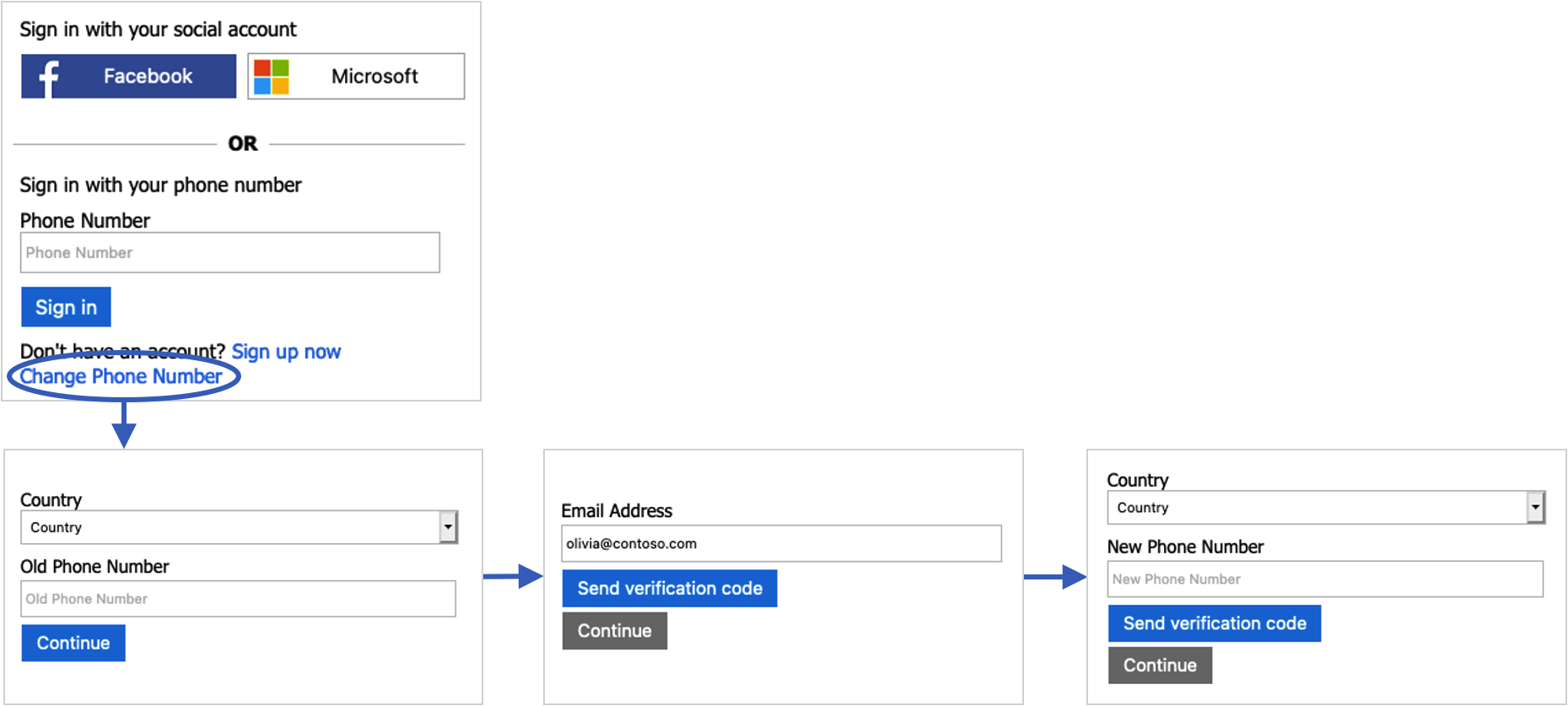Click the Phone Number input field

[230, 252]
